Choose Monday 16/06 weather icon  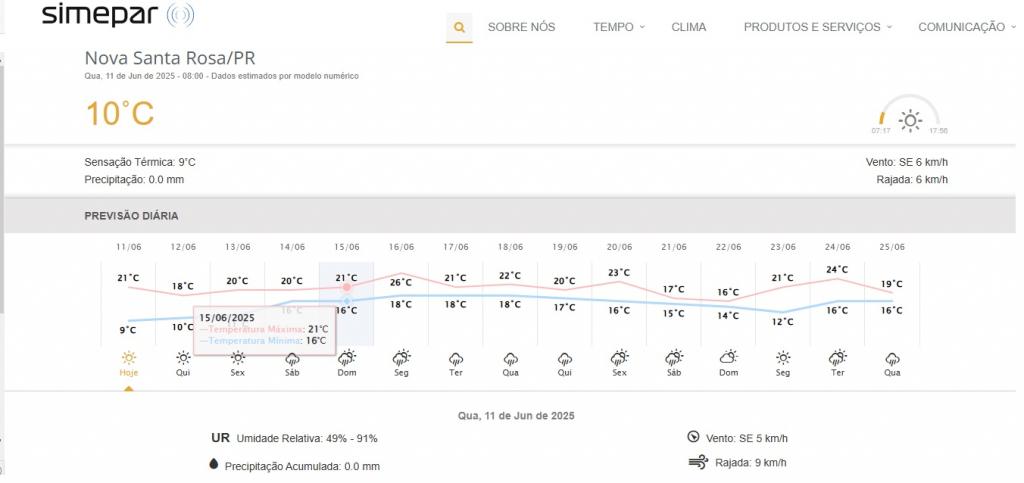pyautogui.click(x=401, y=357)
